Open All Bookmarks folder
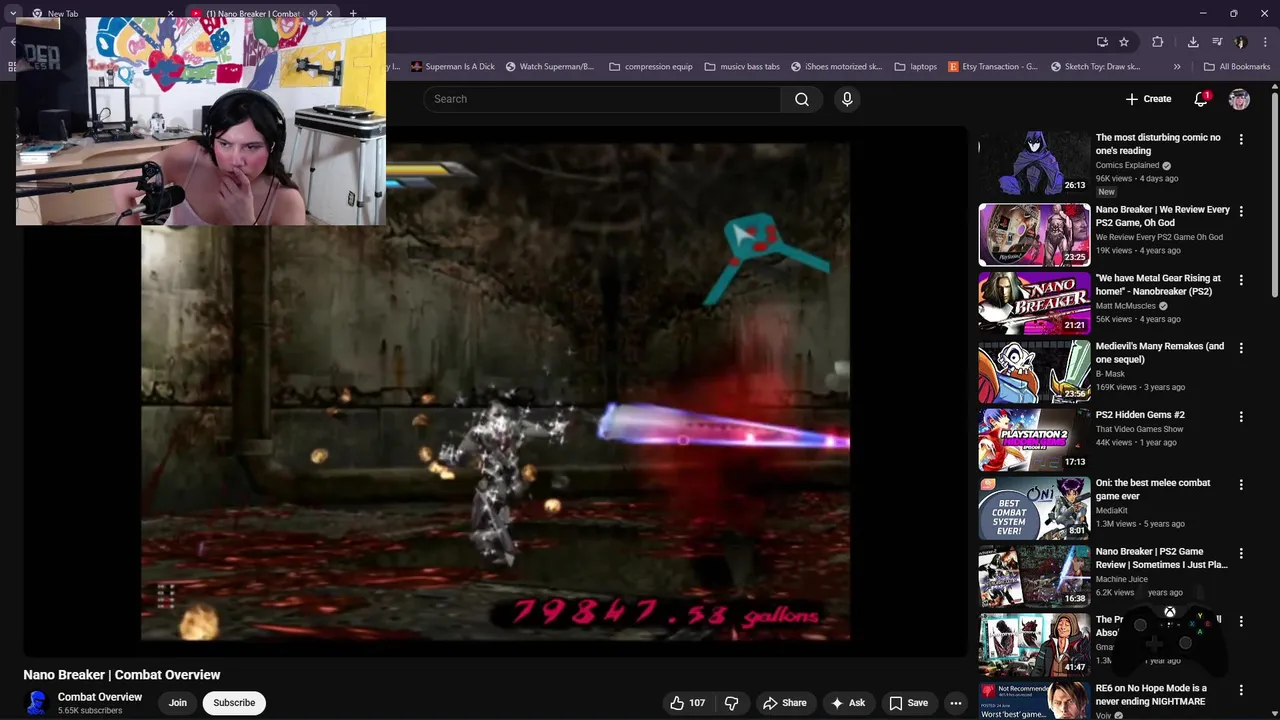Screen dimensions: 1280x720 1237,67
